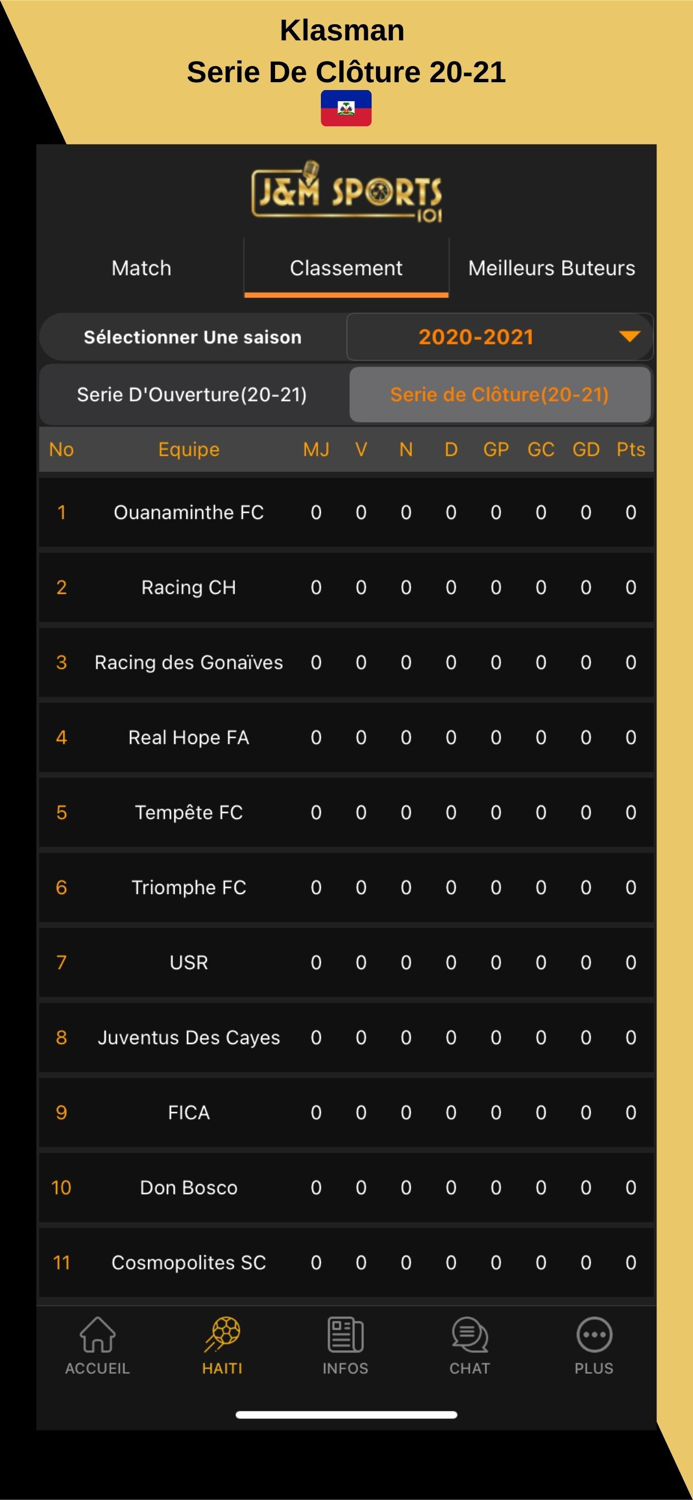Open the Infos news section
This screenshot has width=693, height=1500.
(346, 1345)
